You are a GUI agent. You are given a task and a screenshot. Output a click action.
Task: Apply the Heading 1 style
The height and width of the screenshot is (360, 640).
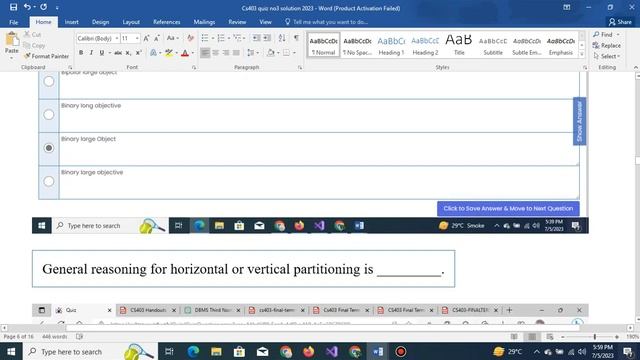click(391, 45)
